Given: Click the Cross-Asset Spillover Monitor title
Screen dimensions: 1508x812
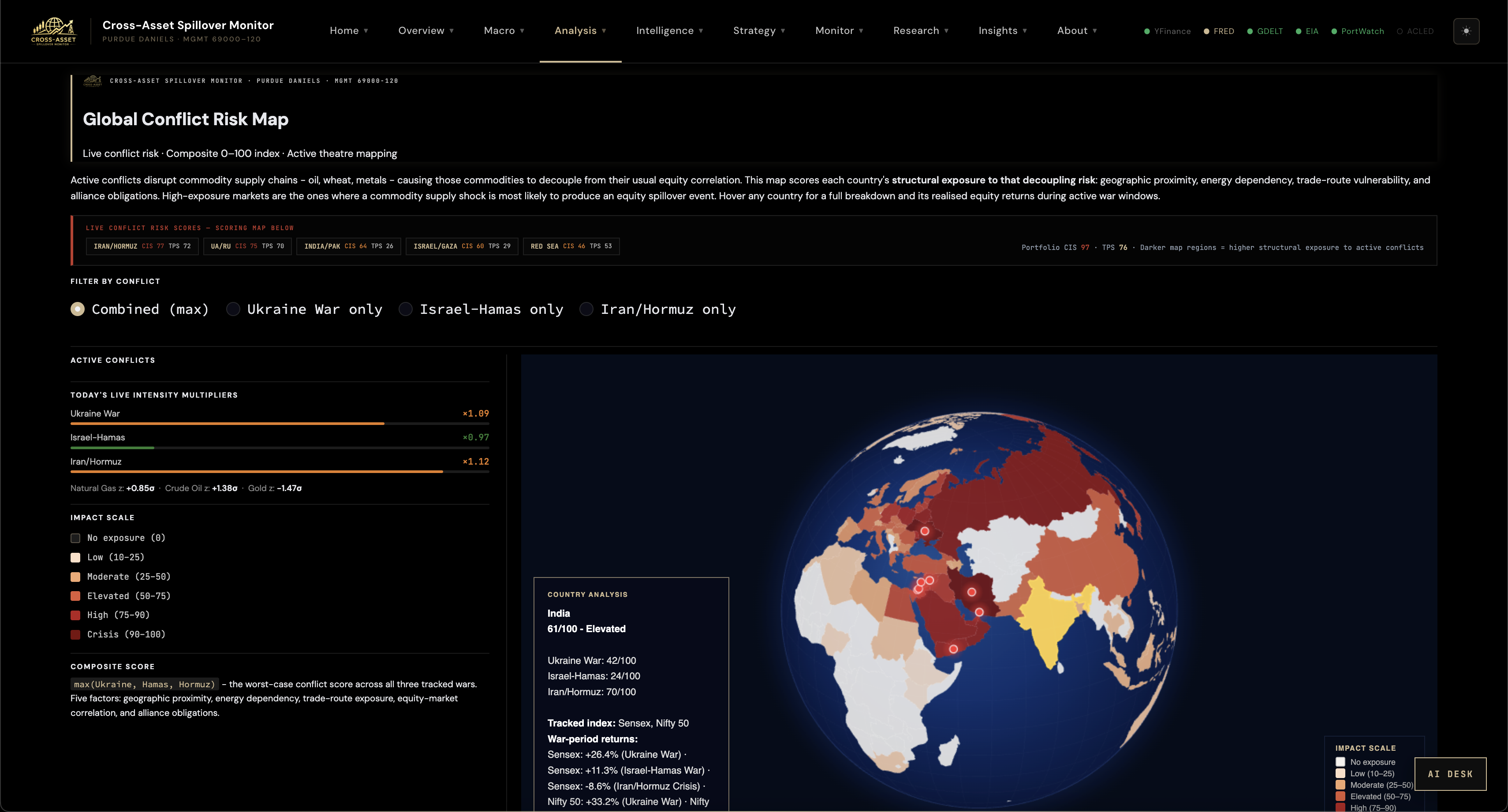Looking at the screenshot, I should 188,25.
